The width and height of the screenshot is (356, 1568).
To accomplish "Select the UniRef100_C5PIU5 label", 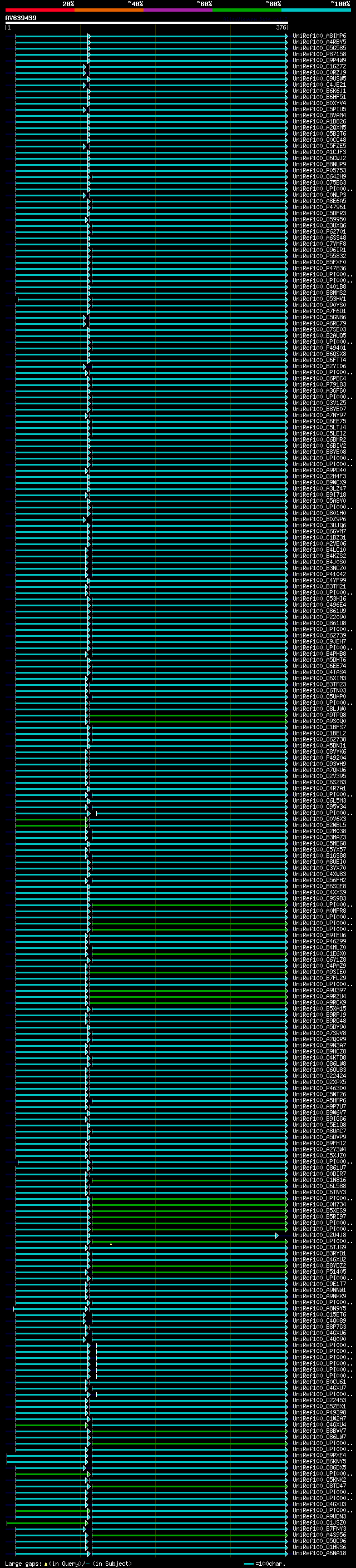I will pyautogui.click(x=319, y=109).
